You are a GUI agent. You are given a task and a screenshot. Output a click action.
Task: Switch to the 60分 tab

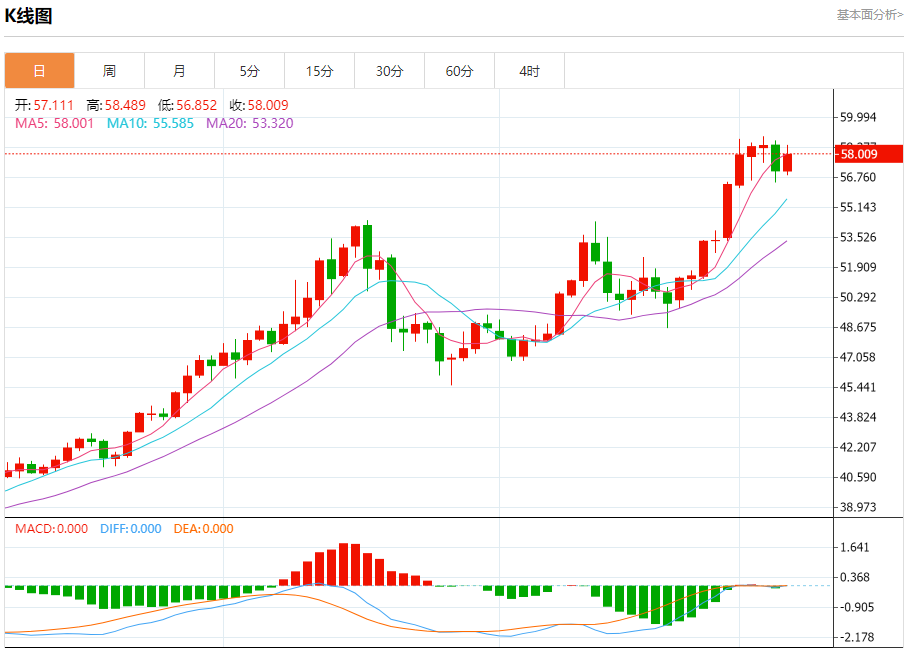[459, 71]
